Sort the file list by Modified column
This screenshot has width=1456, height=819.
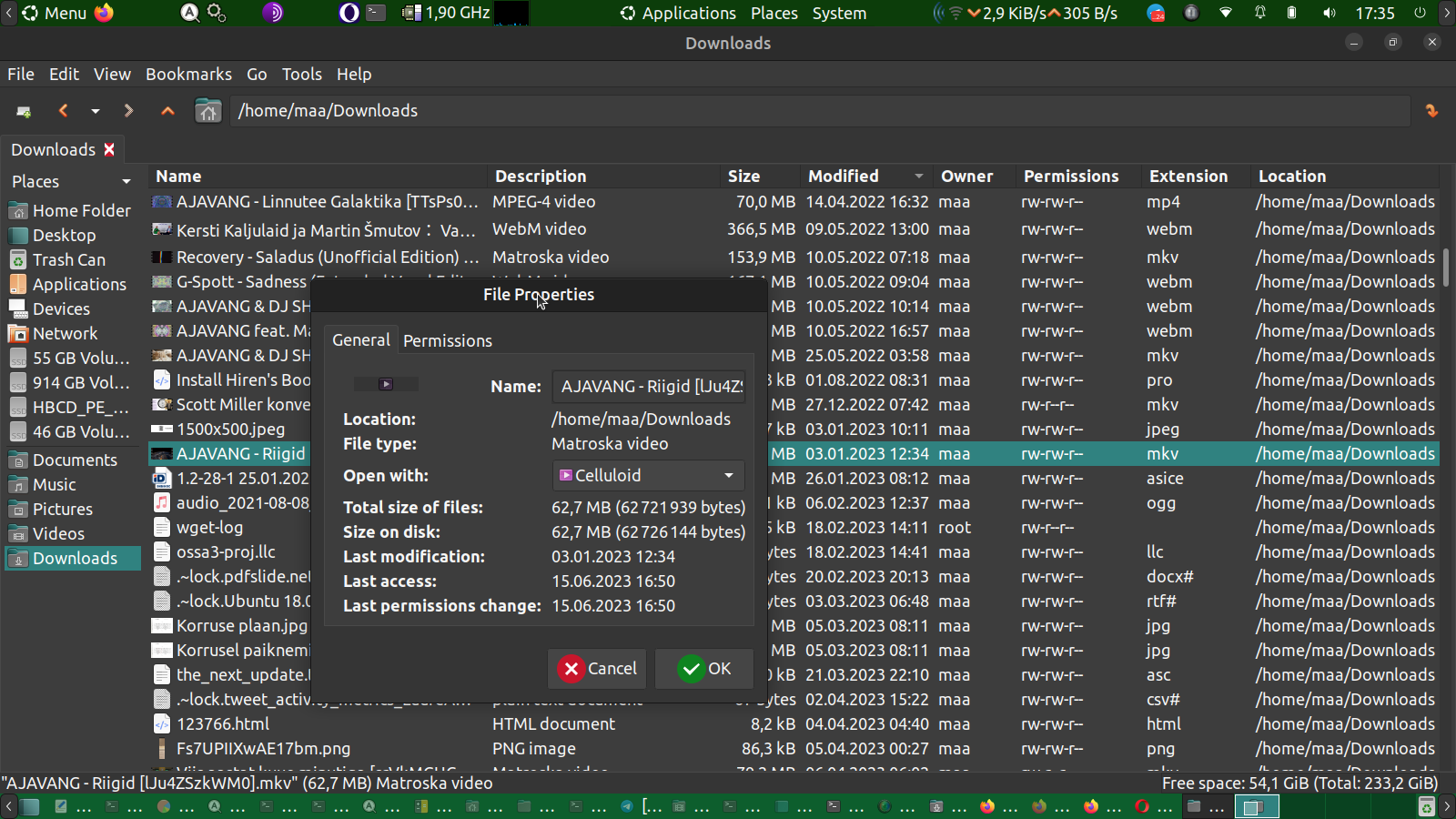click(844, 177)
